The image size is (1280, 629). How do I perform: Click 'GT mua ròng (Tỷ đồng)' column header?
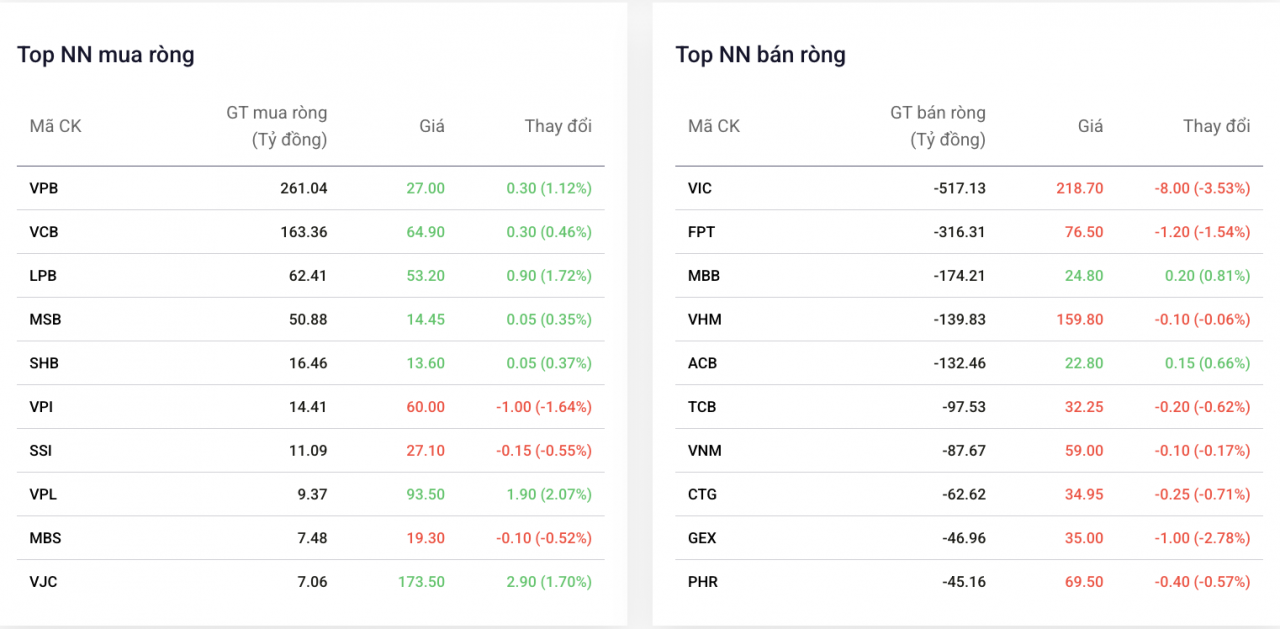coord(277,126)
